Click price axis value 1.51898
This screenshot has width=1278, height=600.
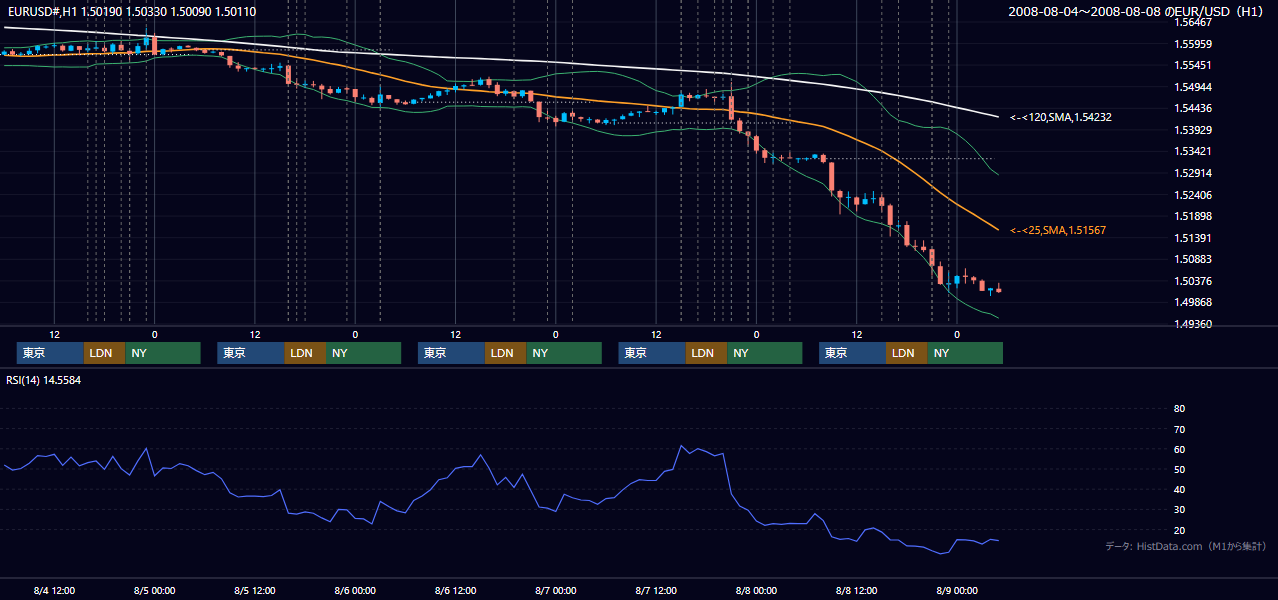point(1192,216)
